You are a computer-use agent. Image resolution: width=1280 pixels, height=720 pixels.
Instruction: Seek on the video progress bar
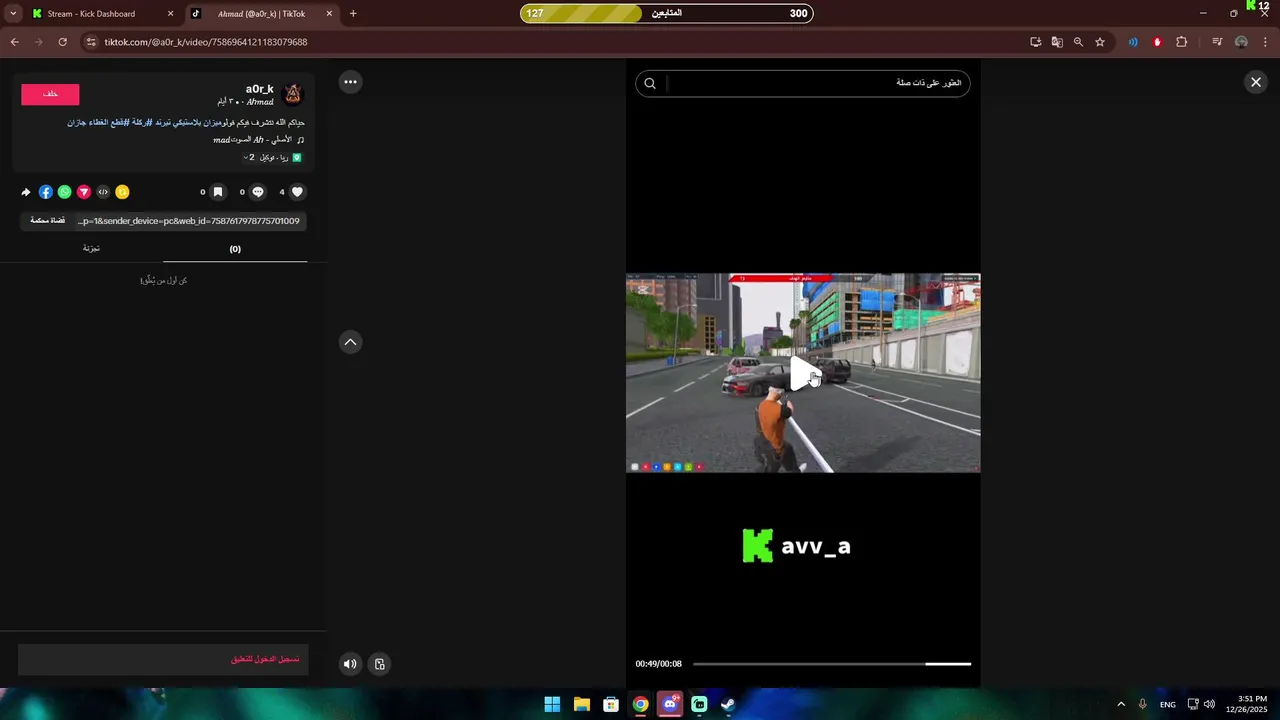[x=832, y=664]
